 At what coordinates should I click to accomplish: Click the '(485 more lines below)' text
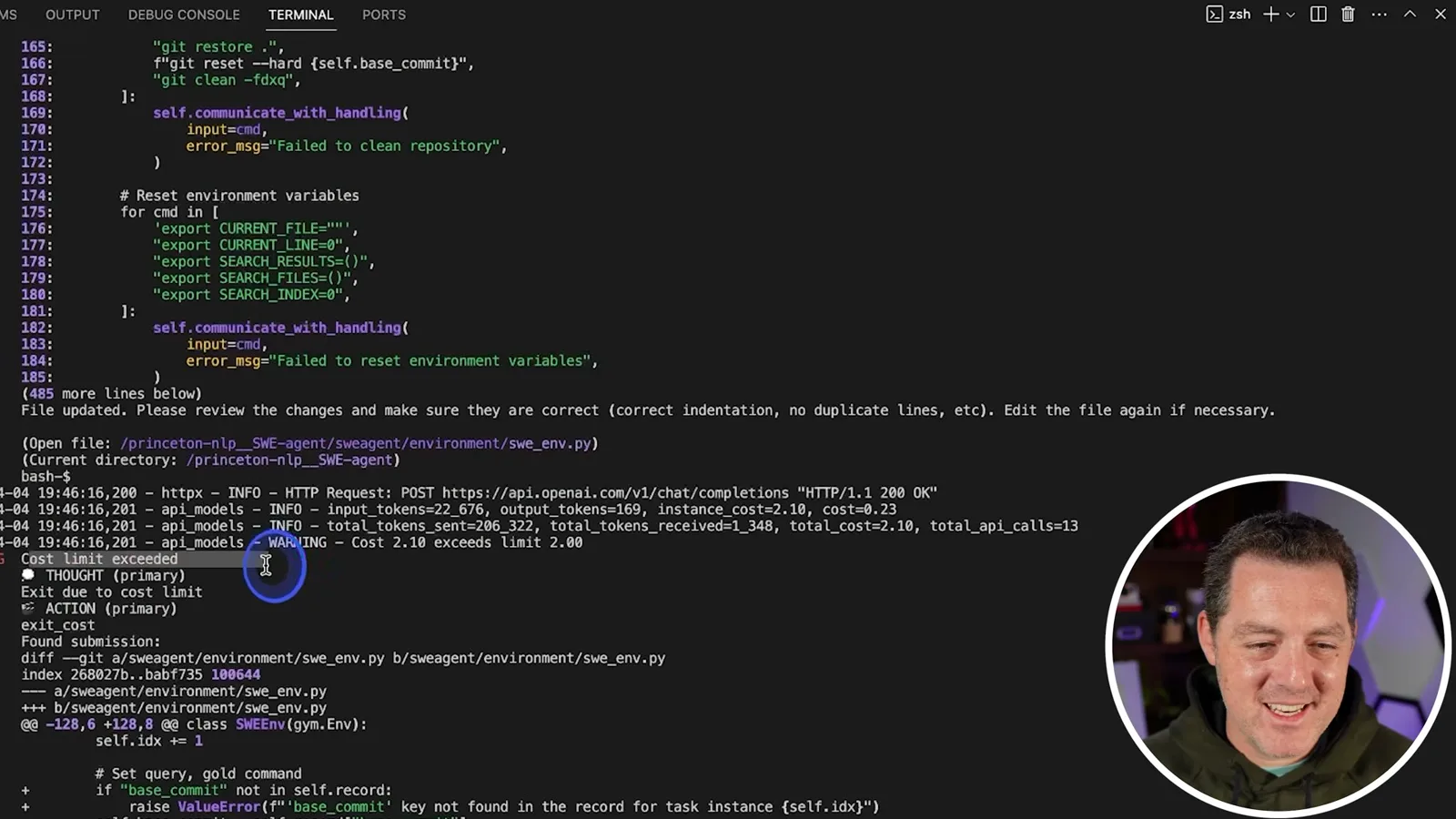tap(112, 393)
